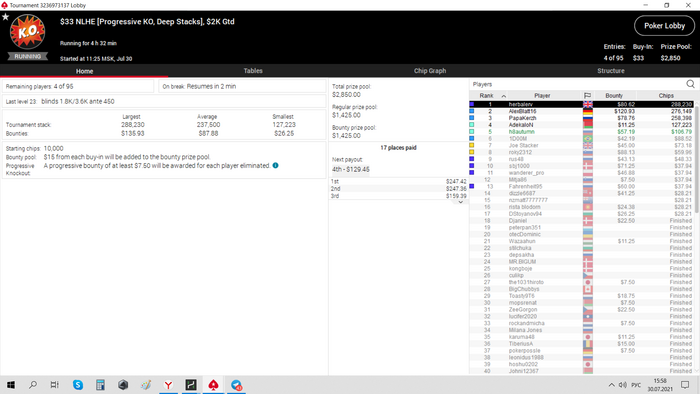Click the K.O. tournament logo
The width and height of the screenshot is (700, 394).
point(28,32)
